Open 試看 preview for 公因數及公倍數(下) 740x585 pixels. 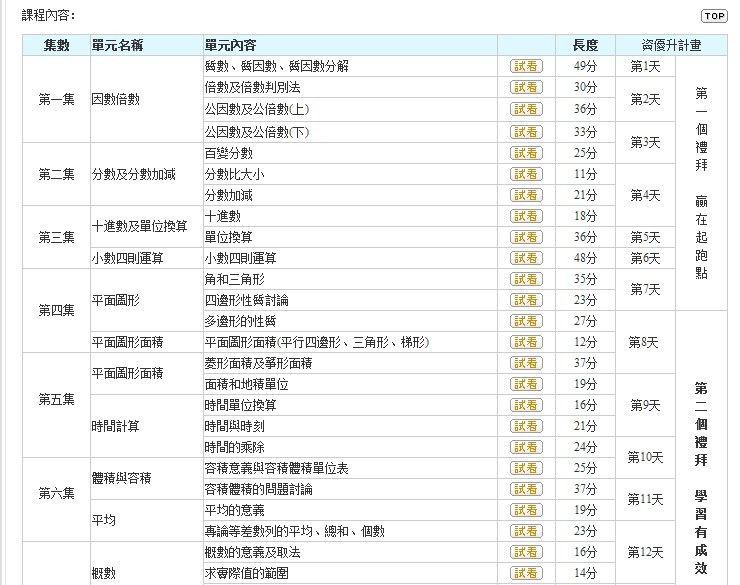[x=526, y=131]
